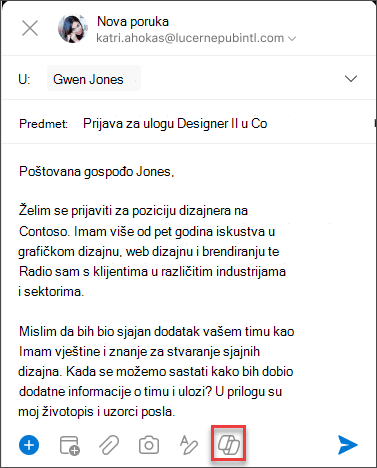This screenshot has width=377, height=468.
Task: Insert calendar availability with calendar-plus icon
Action: pos(69,445)
